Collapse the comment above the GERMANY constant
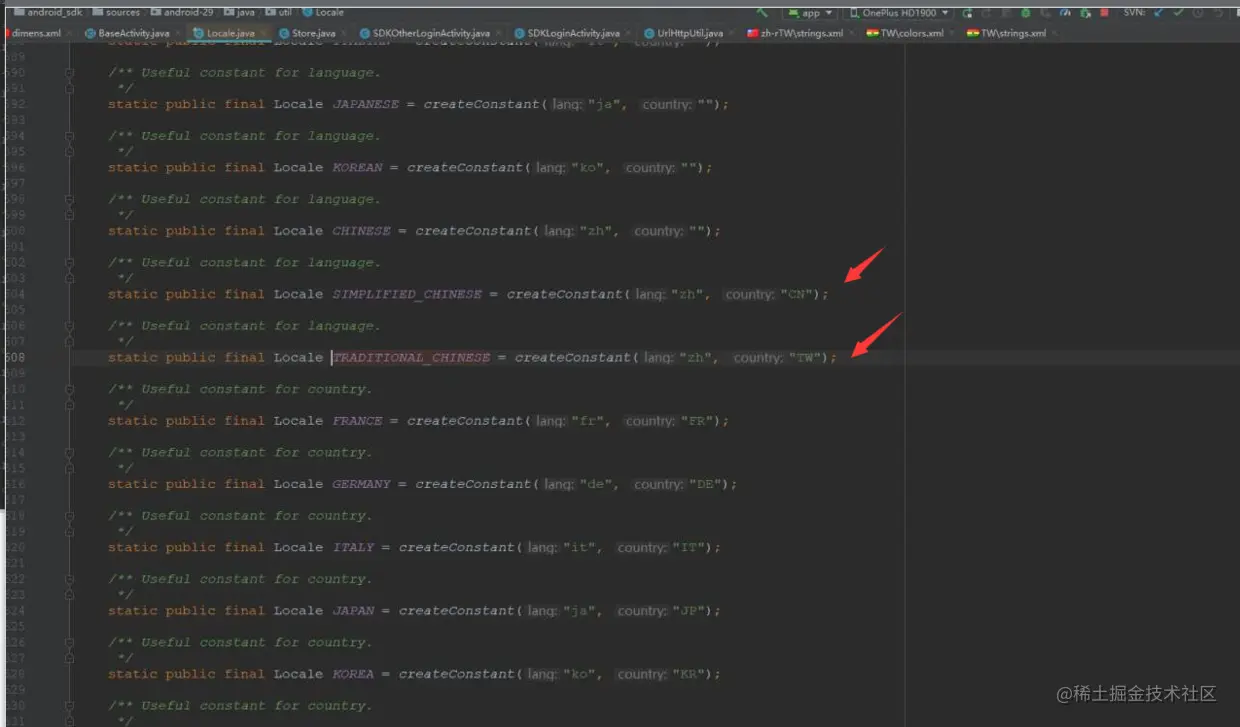This screenshot has width=1240, height=727. [69, 452]
